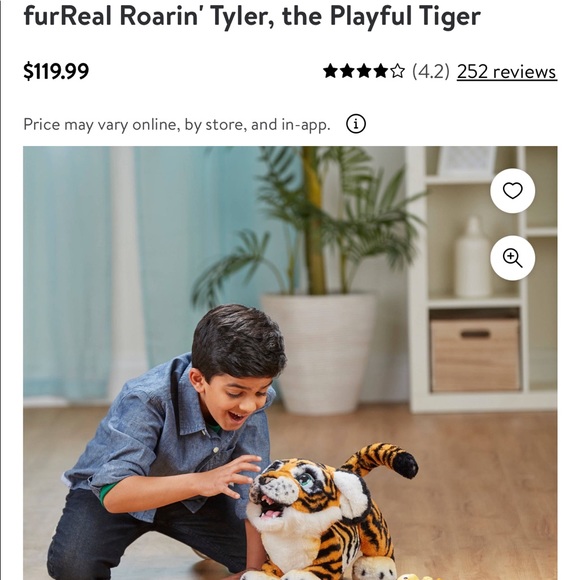Screen dimensions: 580x580
Task: Click the 'Price may vary online' notice text
Action: 177,125
